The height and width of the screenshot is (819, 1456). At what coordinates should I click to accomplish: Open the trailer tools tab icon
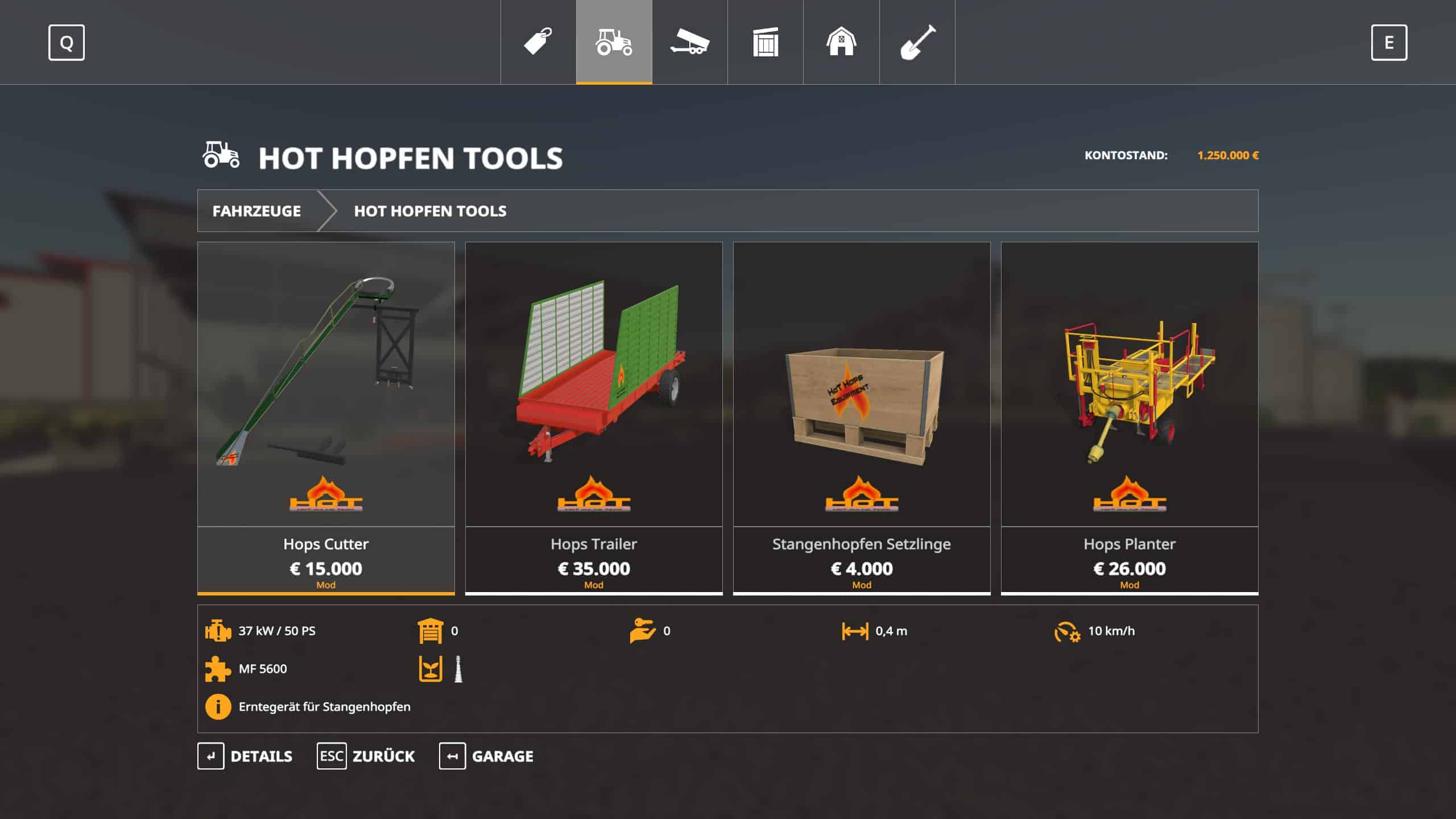(x=689, y=42)
